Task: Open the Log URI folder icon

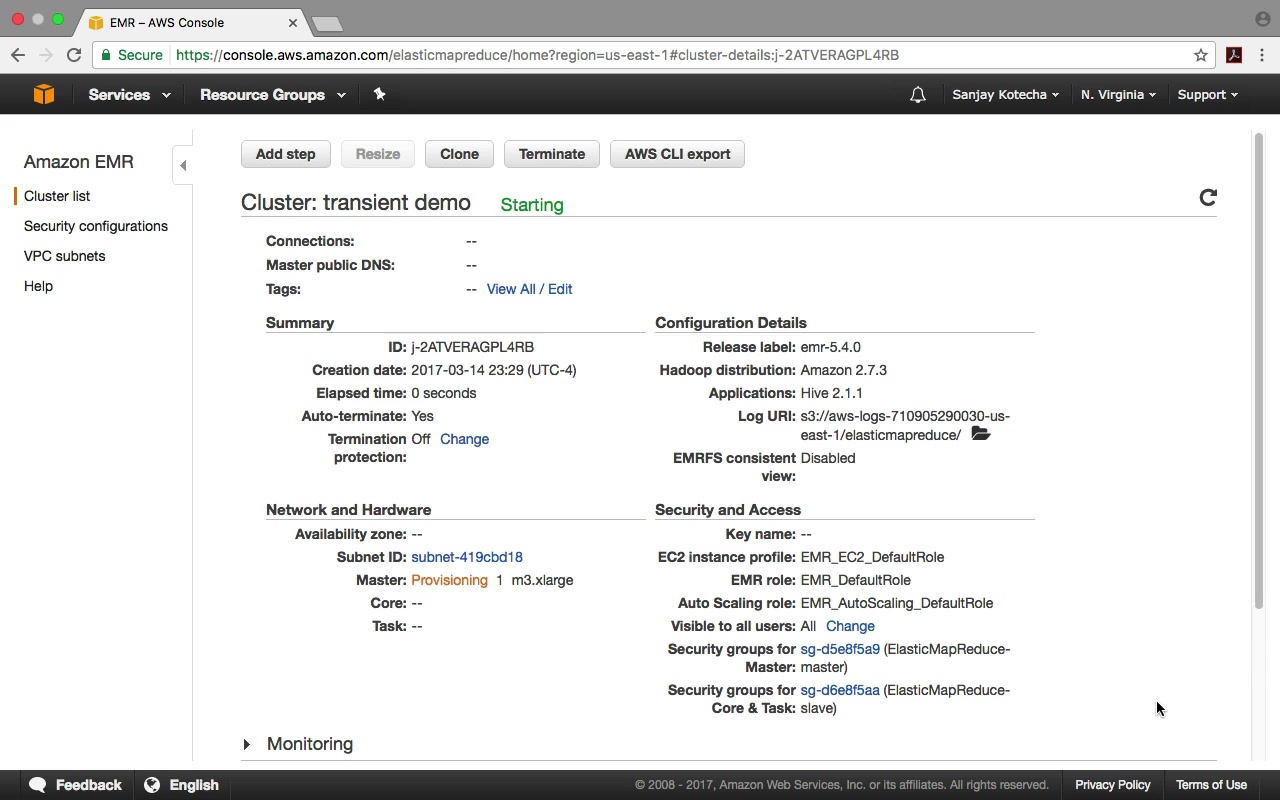Action: (x=980, y=434)
